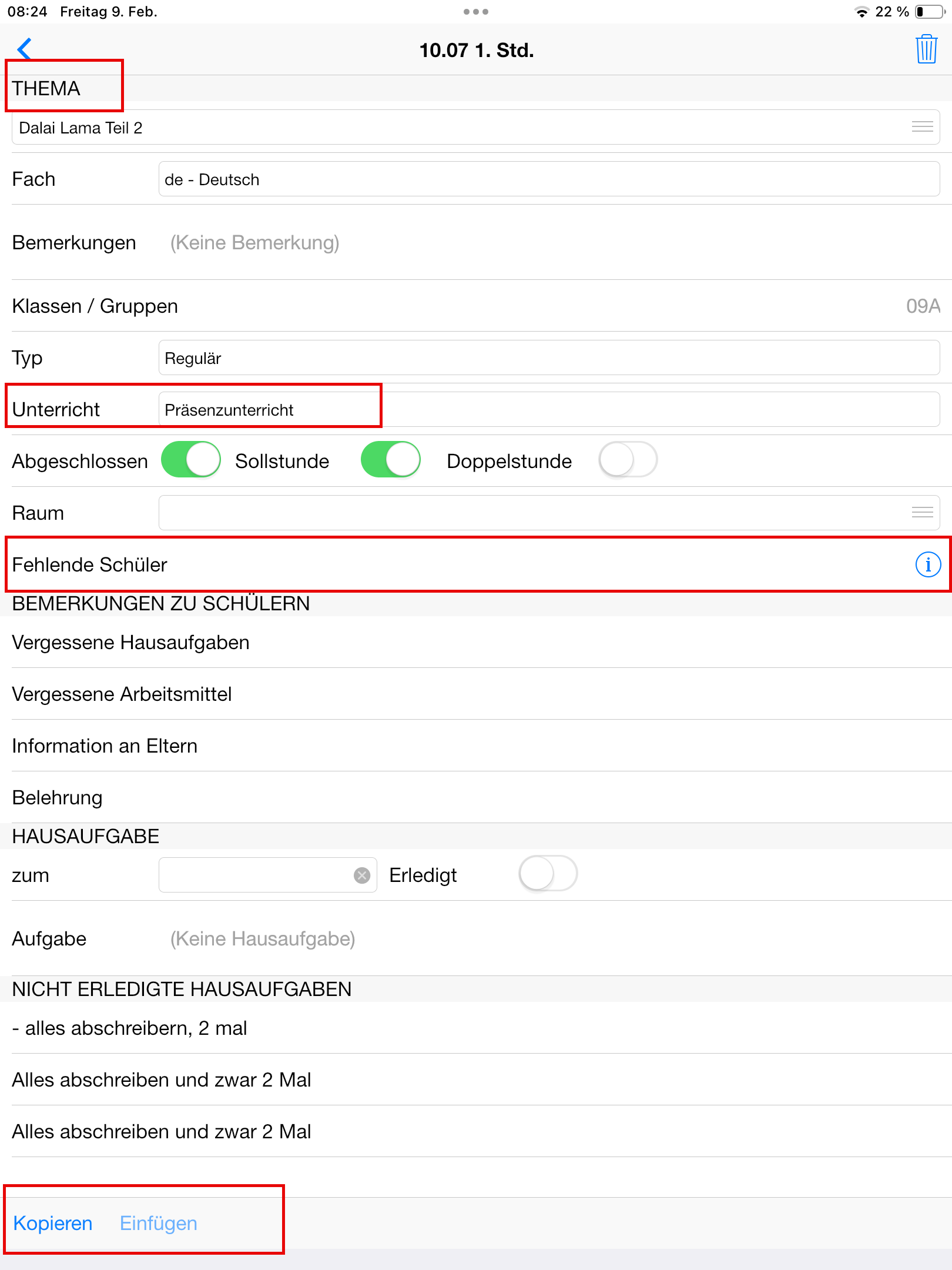952x1270 pixels.
Task: Open Fach dropdown de - Deutsch
Action: 549,179
